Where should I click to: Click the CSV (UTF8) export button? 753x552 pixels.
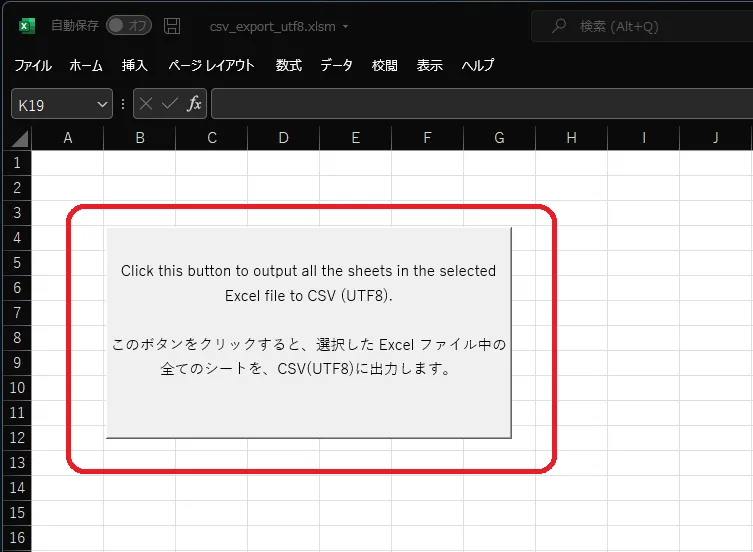click(x=308, y=332)
